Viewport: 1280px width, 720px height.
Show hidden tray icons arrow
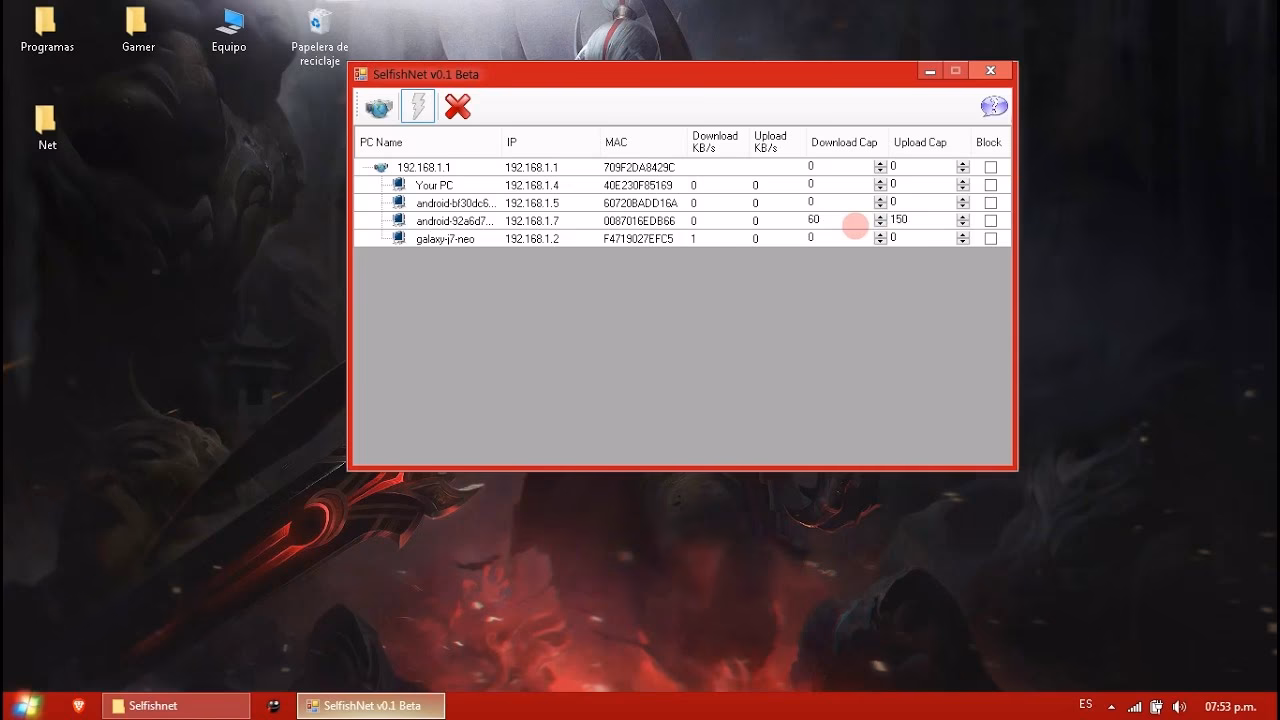click(x=1111, y=707)
